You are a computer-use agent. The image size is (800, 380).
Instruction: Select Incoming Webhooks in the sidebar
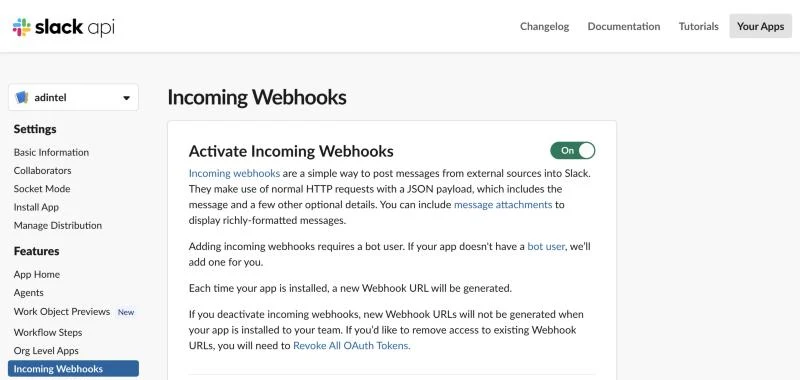(73, 369)
